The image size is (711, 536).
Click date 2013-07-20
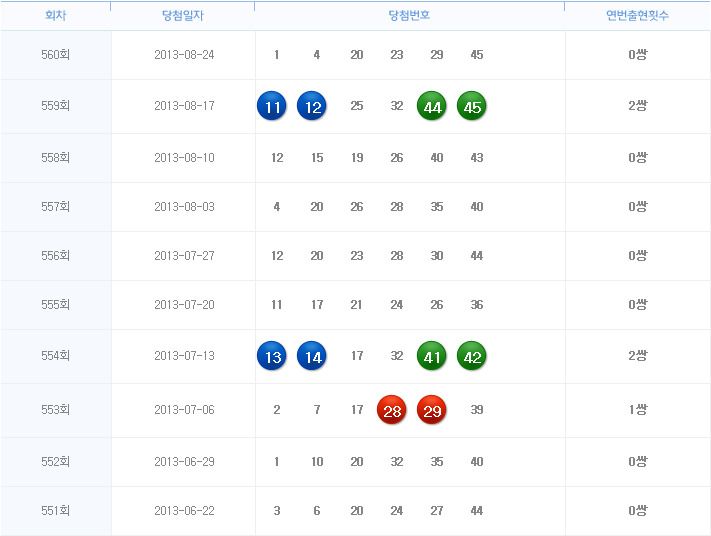coord(184,305)
